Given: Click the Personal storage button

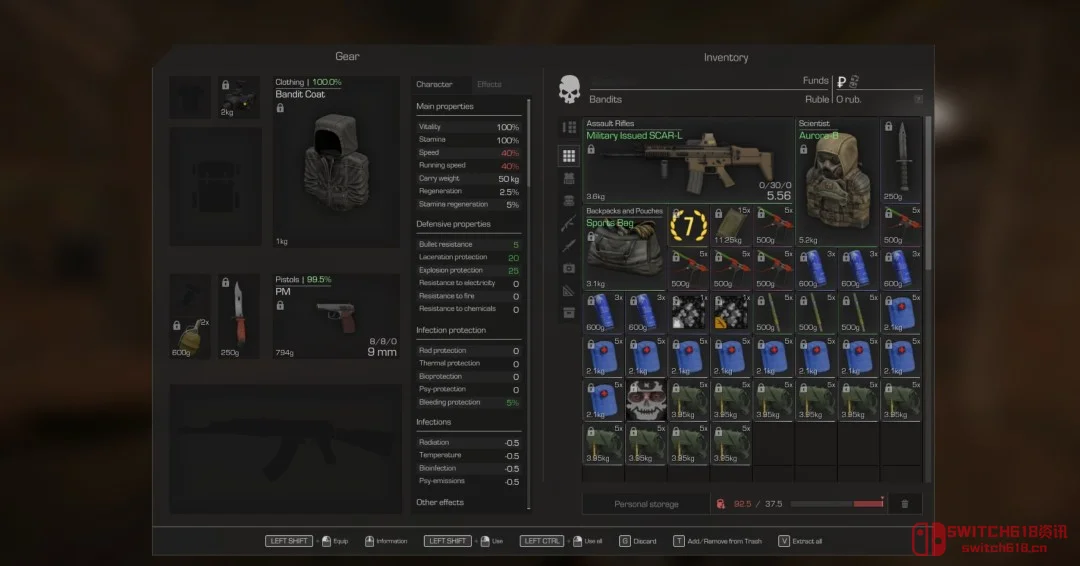Looking at the screenshot, I should (x=646, y=504).
